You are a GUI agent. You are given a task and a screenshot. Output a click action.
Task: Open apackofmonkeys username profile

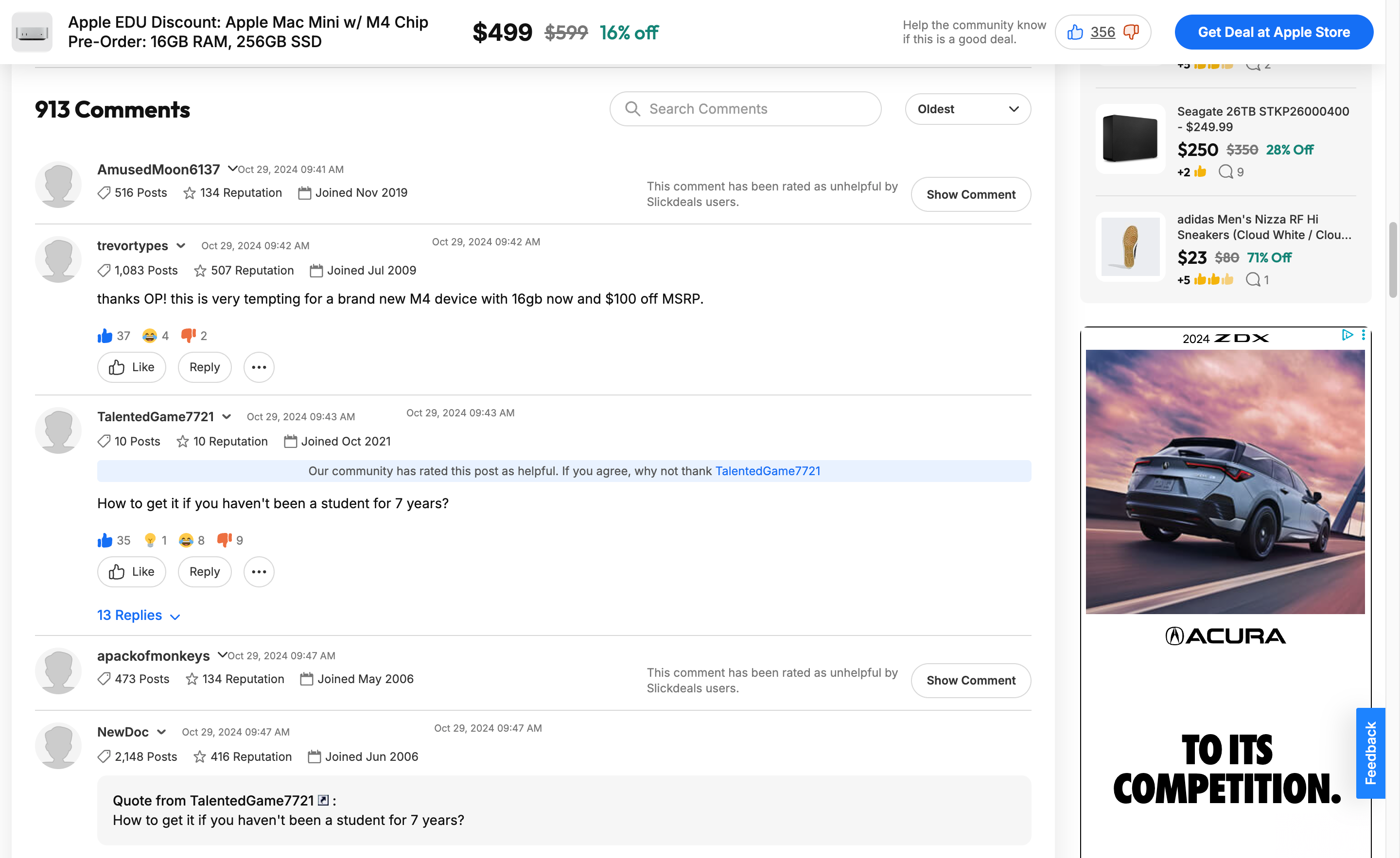point(154,656)
